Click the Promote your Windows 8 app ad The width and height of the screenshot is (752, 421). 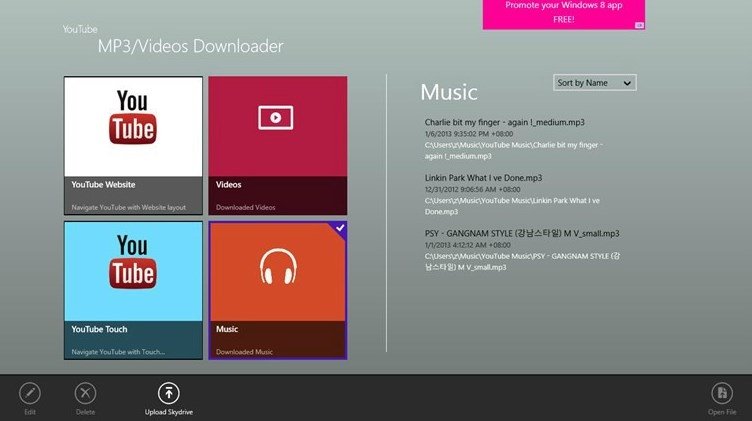pyautogui.click(x=564, y=13)
